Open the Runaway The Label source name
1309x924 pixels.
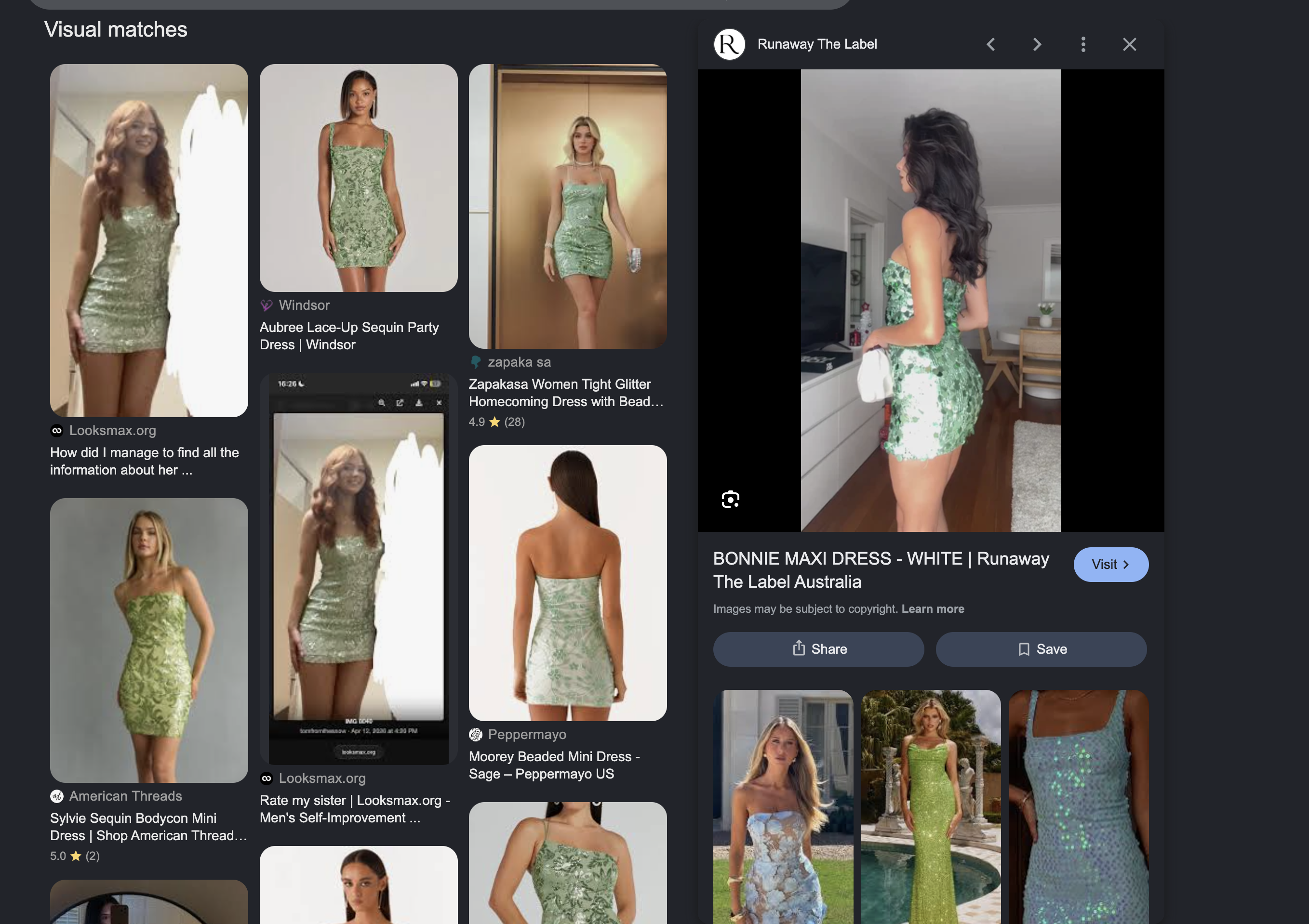pos(817,44)
